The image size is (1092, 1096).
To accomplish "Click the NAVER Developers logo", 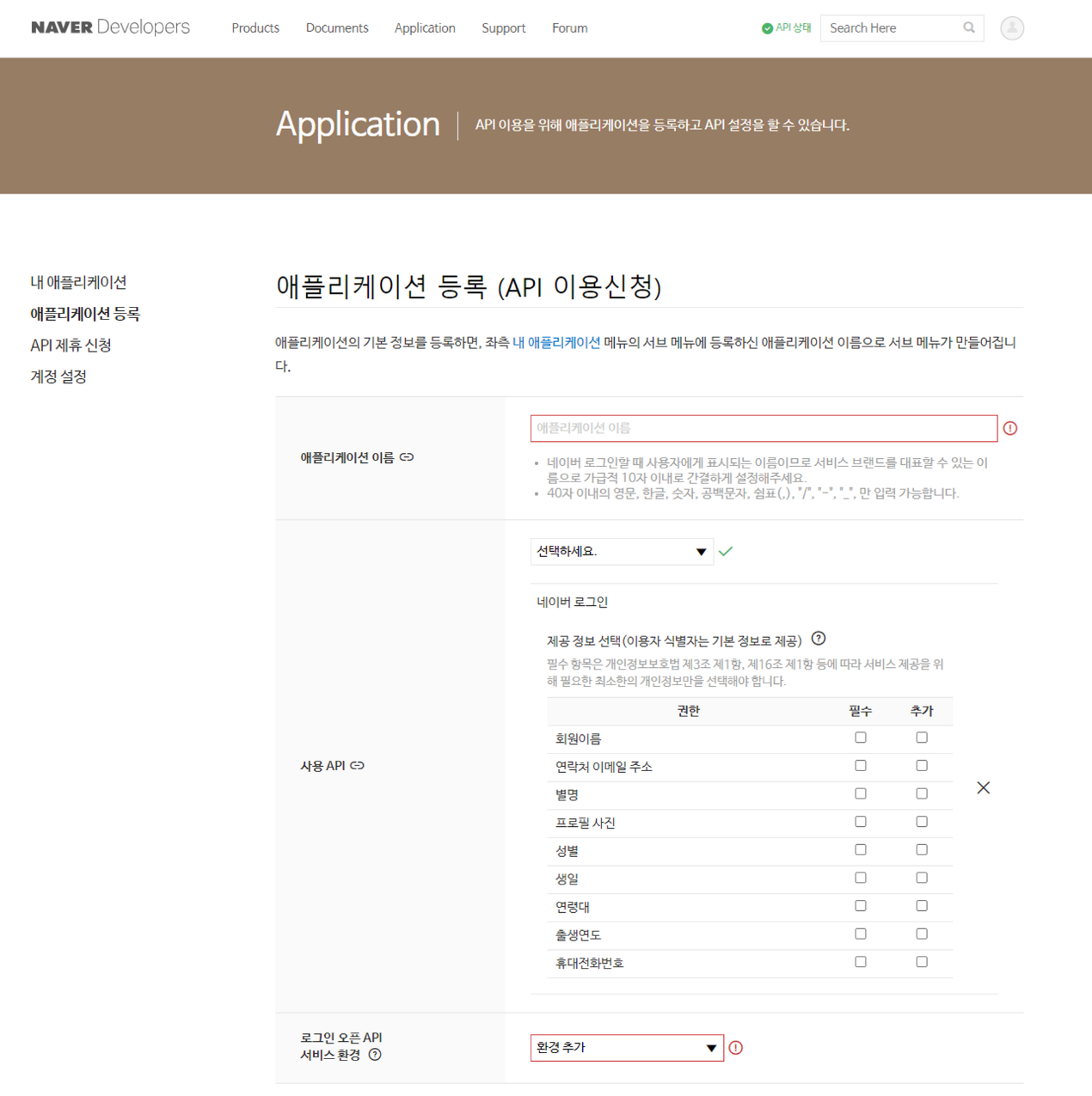I will click(110, 28).
